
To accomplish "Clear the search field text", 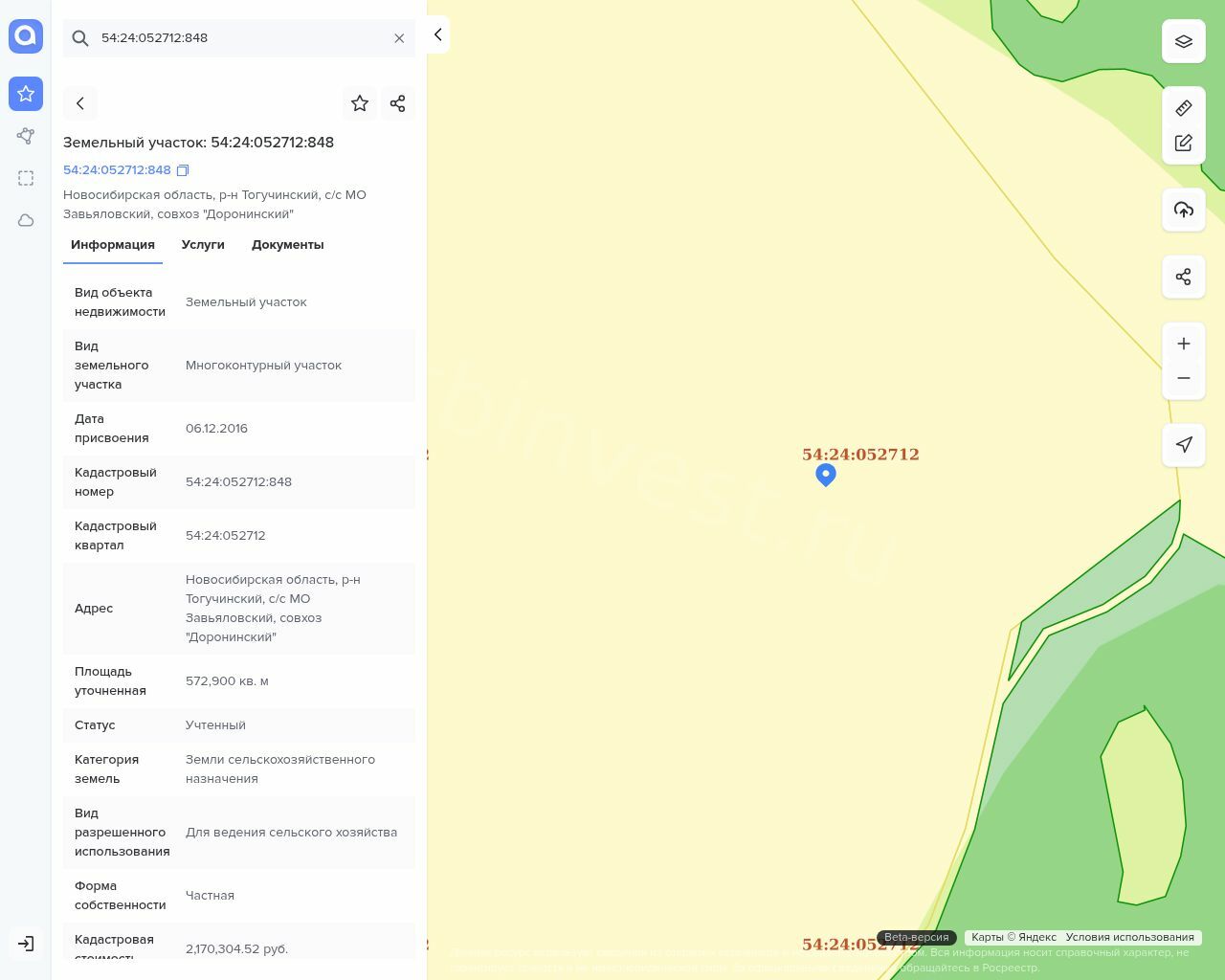I will (x=399, y=38).
